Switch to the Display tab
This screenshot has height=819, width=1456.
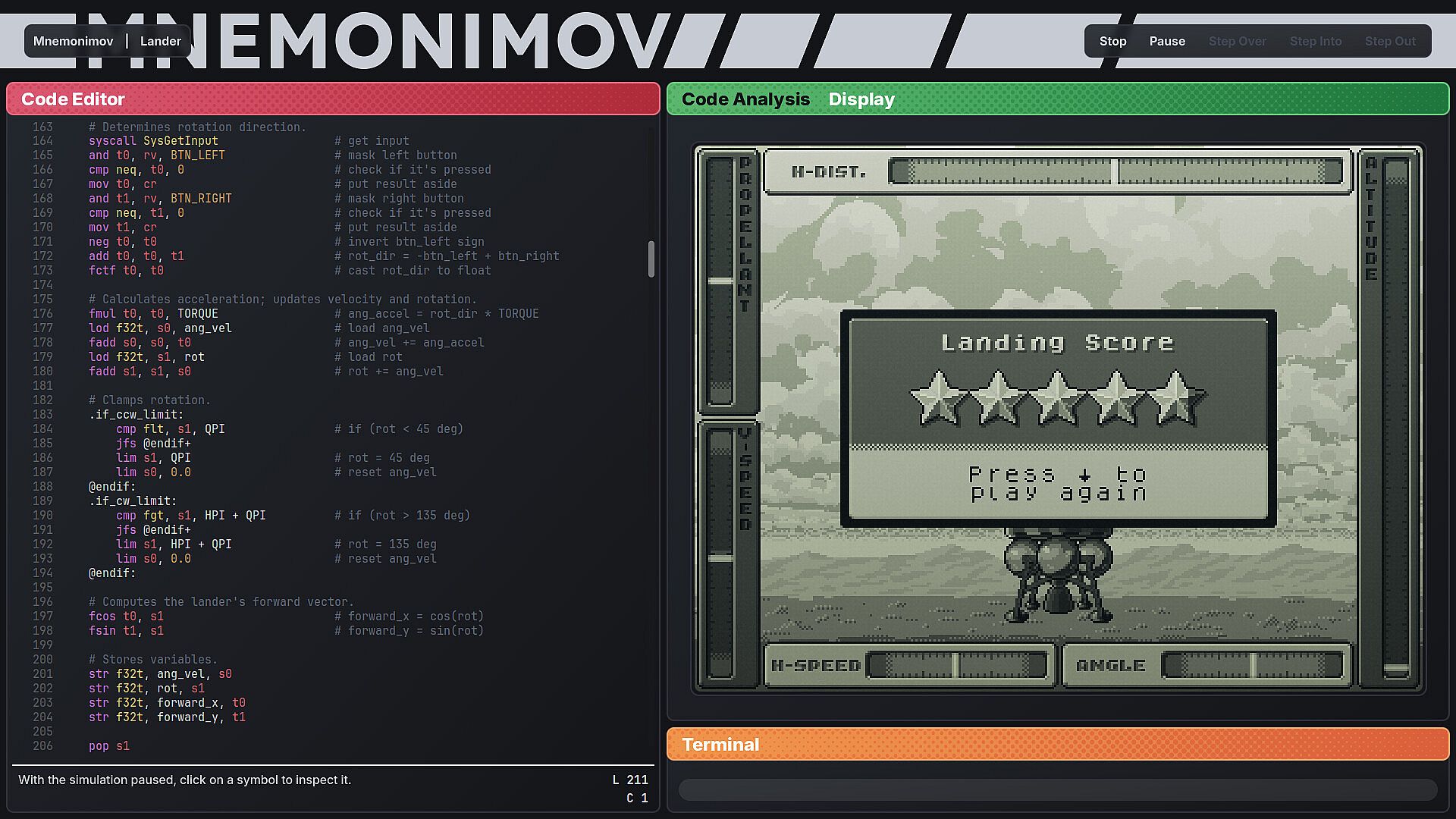(861, 99)
